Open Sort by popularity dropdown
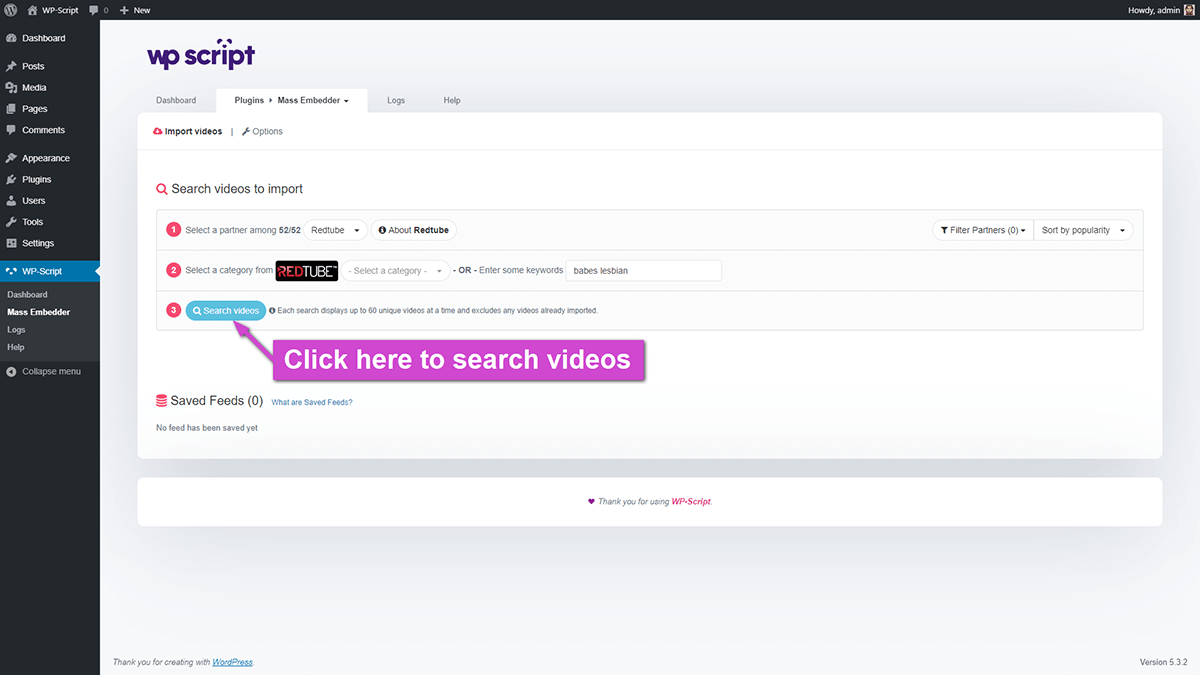The width and height of the screenshot is (1200, 675). [x=1083, y=230]
